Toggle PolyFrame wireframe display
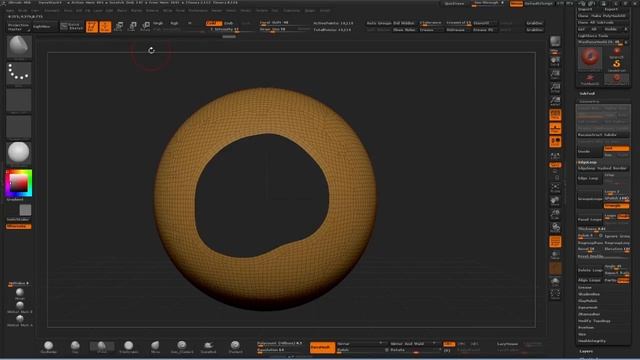Image resolution: width=640 pixels, height=360 pixels. pyautogui.click(x=555, y=242)
